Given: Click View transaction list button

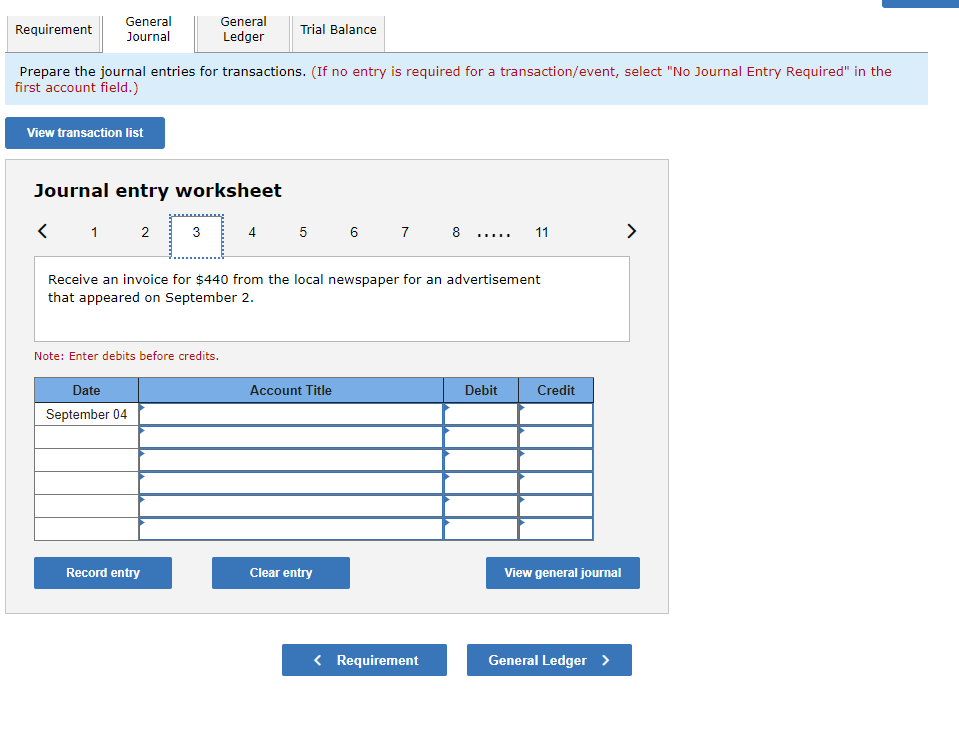Looking at the screenshot, I should (x=85, y=133).
